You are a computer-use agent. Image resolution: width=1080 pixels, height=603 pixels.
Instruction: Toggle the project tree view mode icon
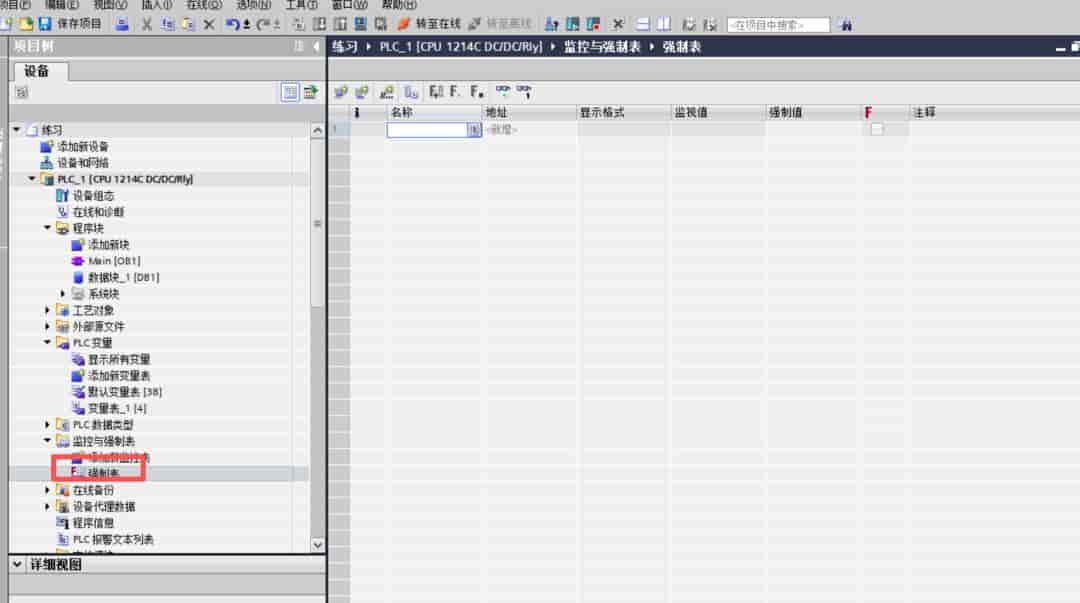pyautogui.click(x=290, y=92)
